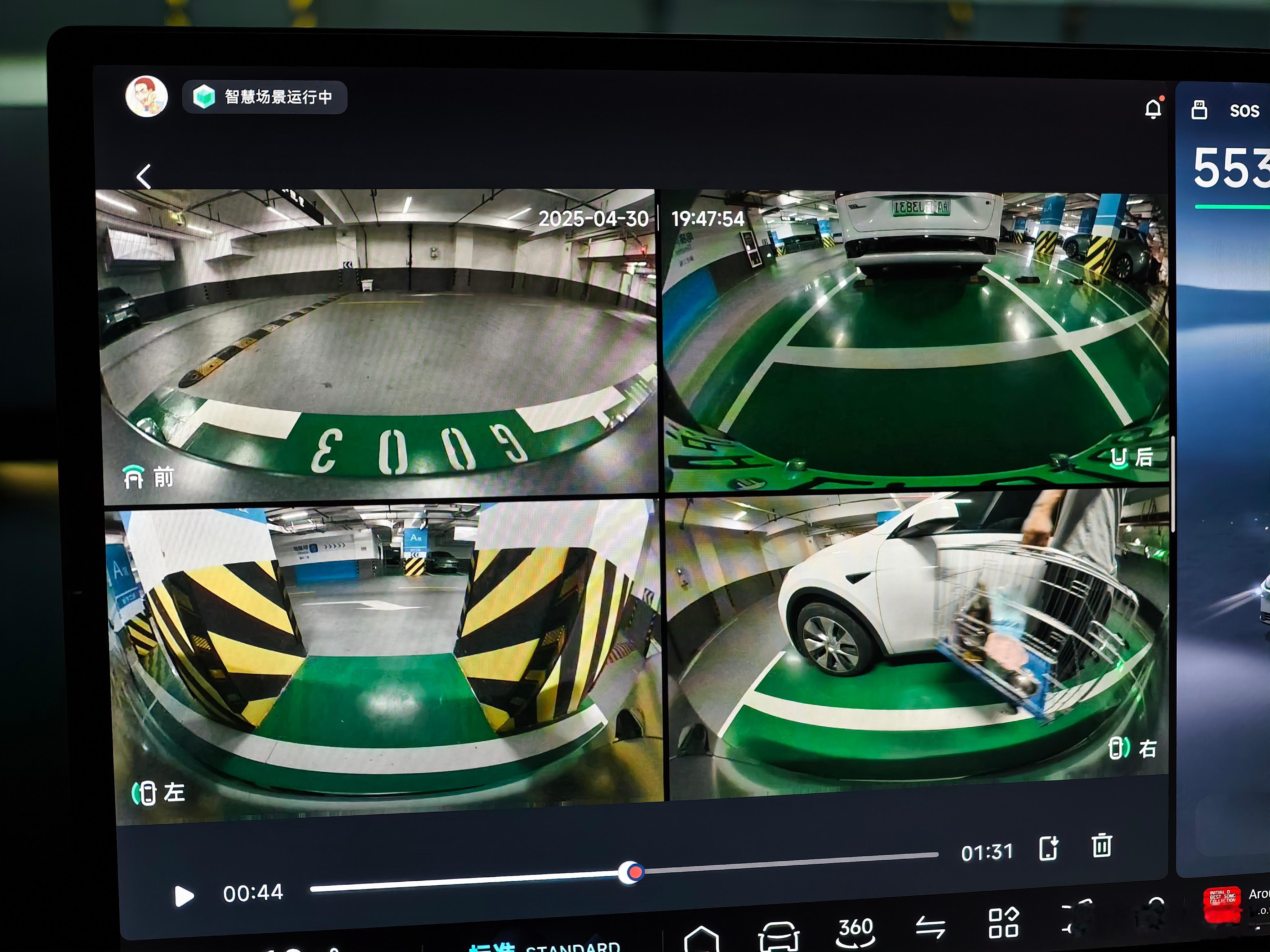Delete the recording with trash icon

pyautogui.click(x=1101, y=846)
